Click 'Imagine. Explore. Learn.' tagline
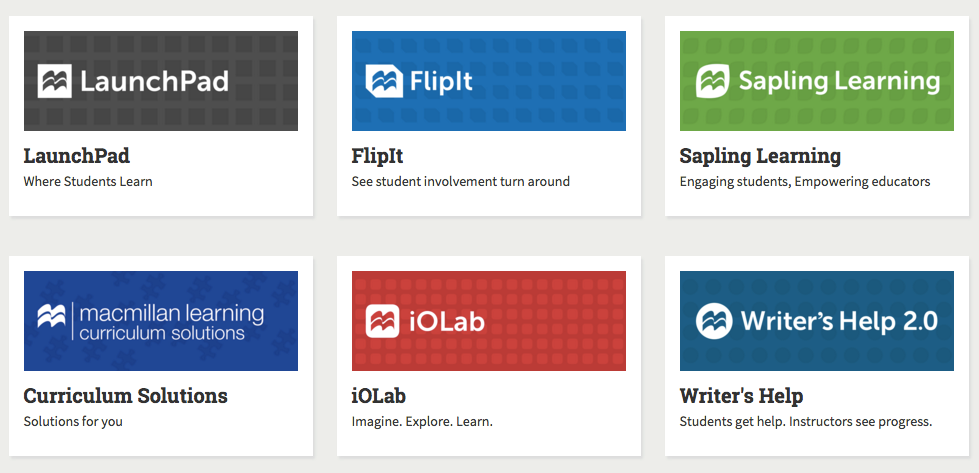Screen dimensions: 979x473 pyautogui.click(x=422, y=421)
